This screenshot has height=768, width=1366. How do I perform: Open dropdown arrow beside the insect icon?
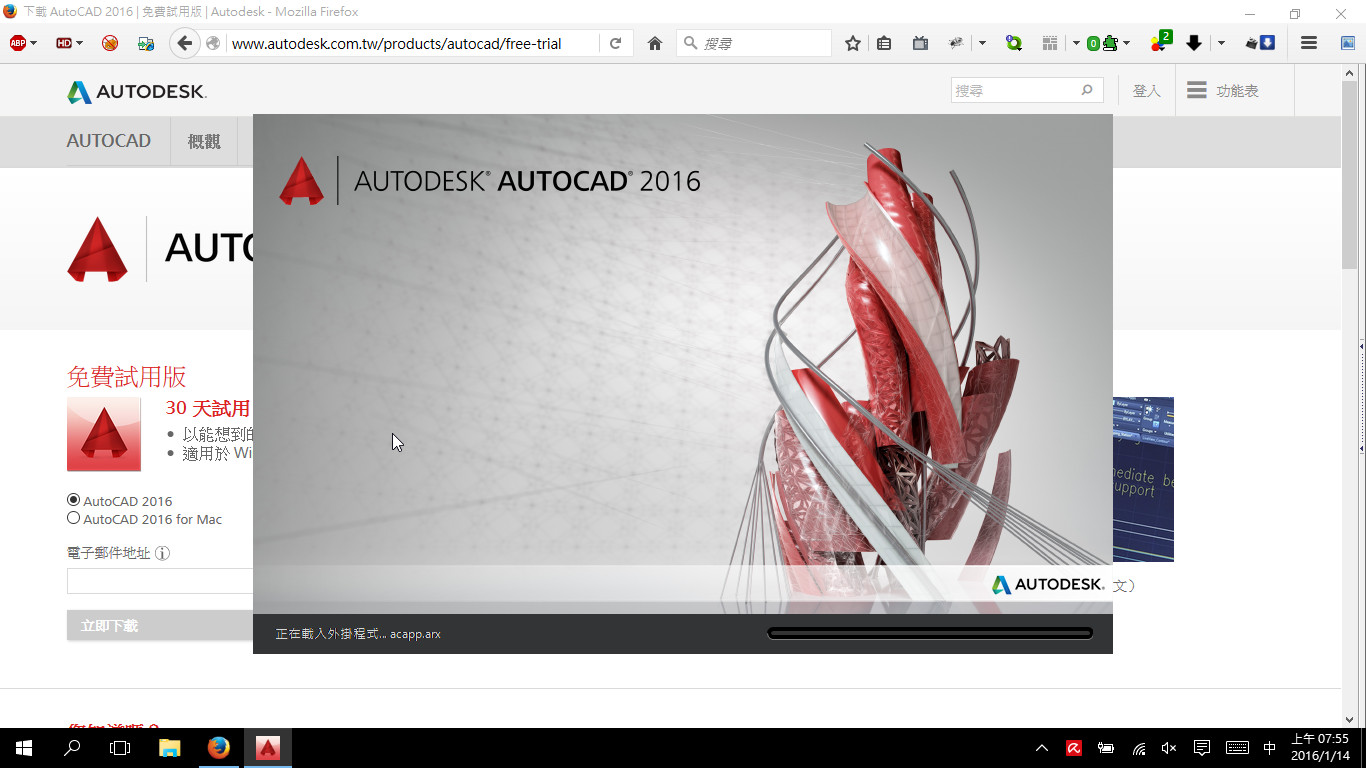pyautogui.click(x=982, y=43)
